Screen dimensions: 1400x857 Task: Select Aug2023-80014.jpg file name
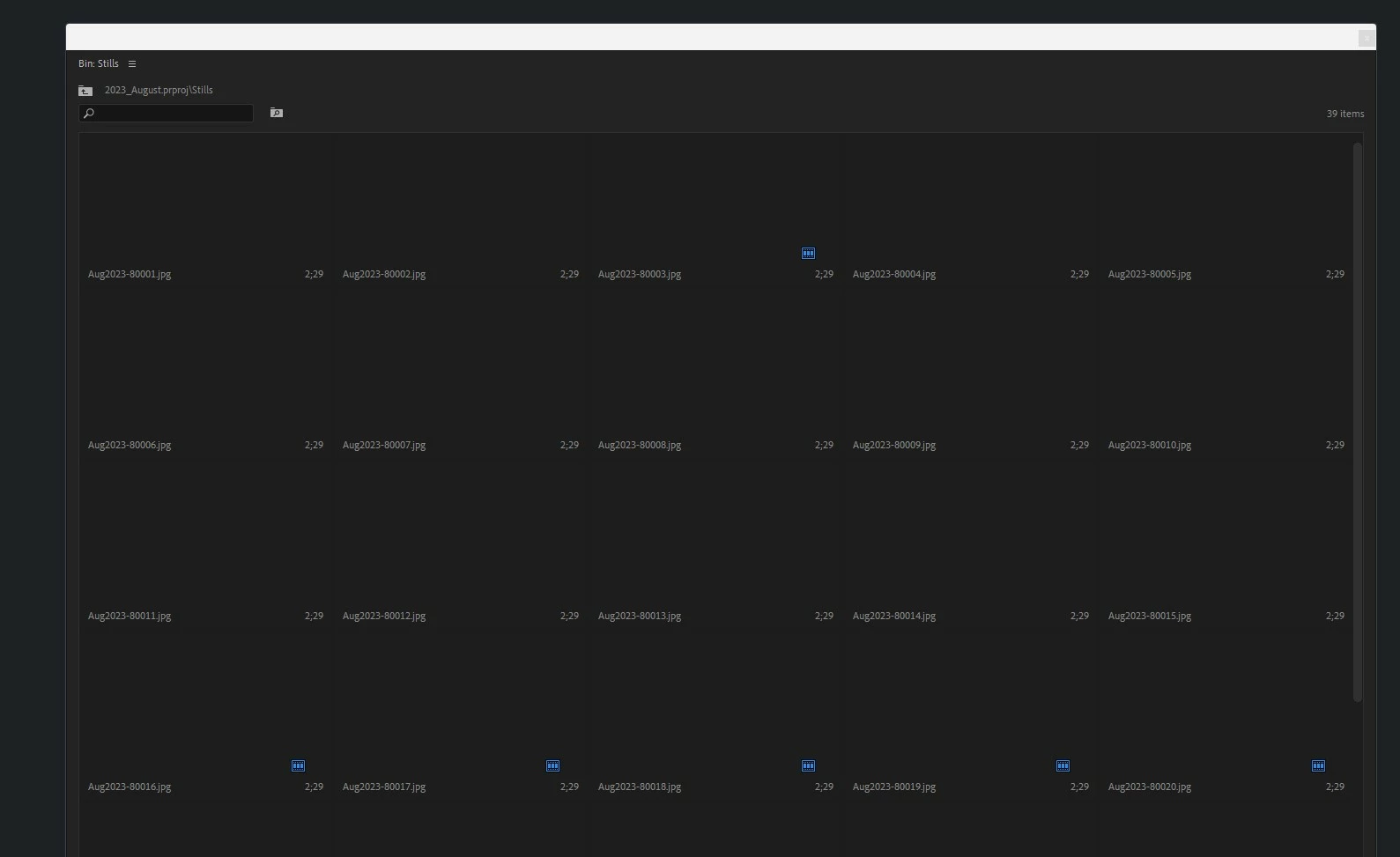click(x=894, y=617)
